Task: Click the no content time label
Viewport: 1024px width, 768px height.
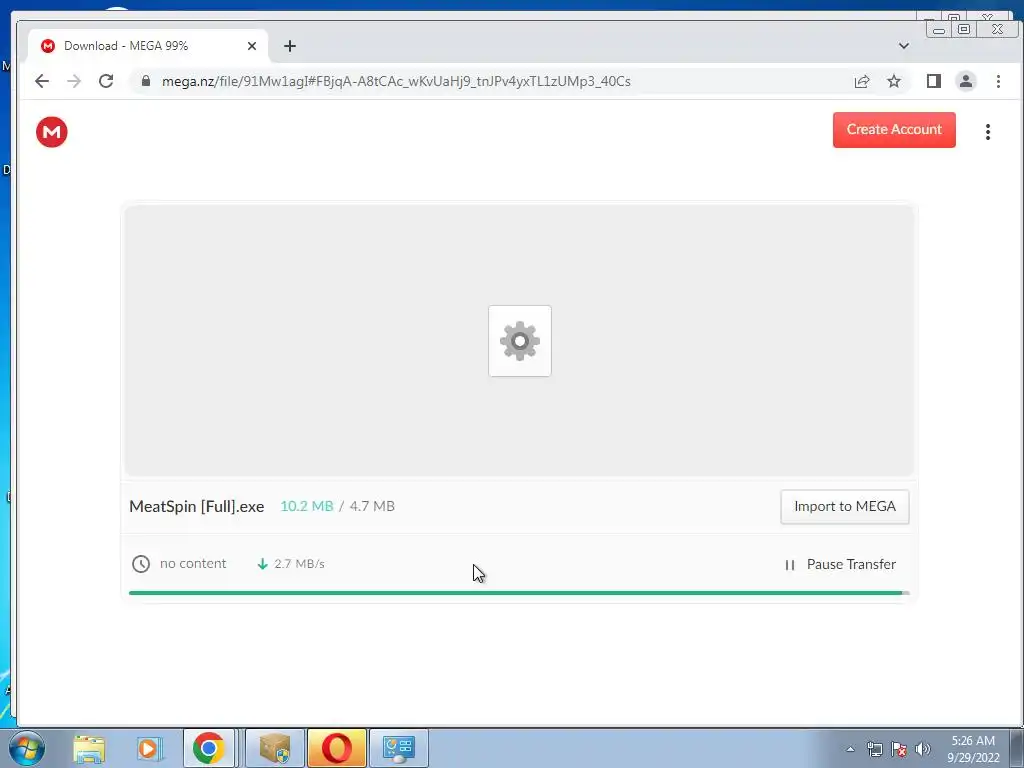Action: click(193, 564)
